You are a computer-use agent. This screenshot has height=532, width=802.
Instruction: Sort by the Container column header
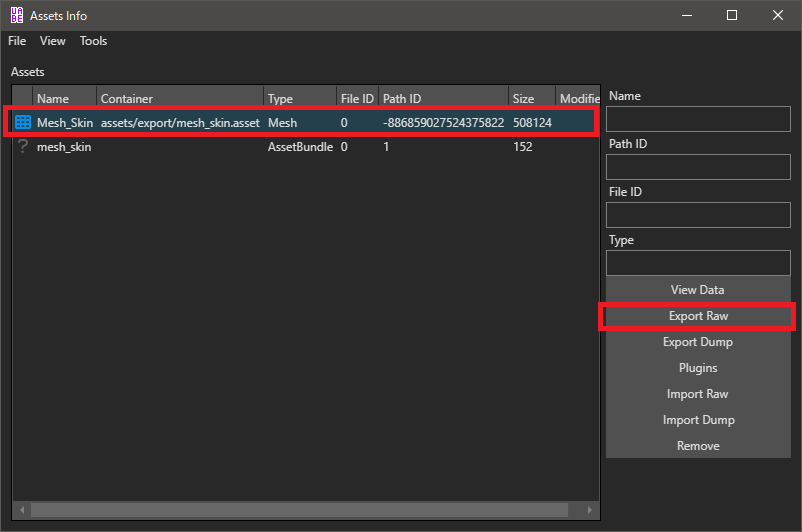(180, 98)
